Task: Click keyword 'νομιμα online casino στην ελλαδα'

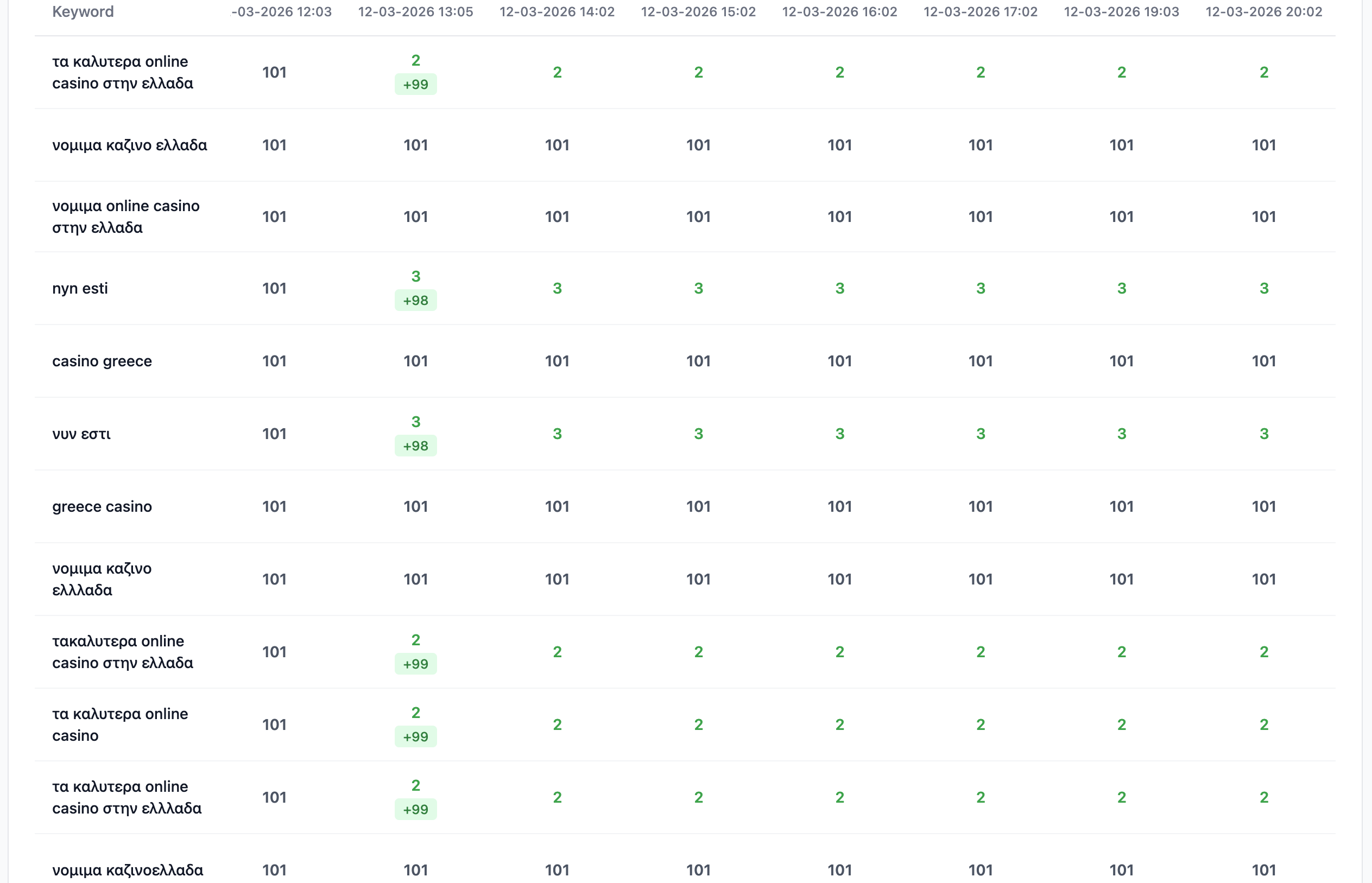Action: pyautogui.click(x=126, y=217)
